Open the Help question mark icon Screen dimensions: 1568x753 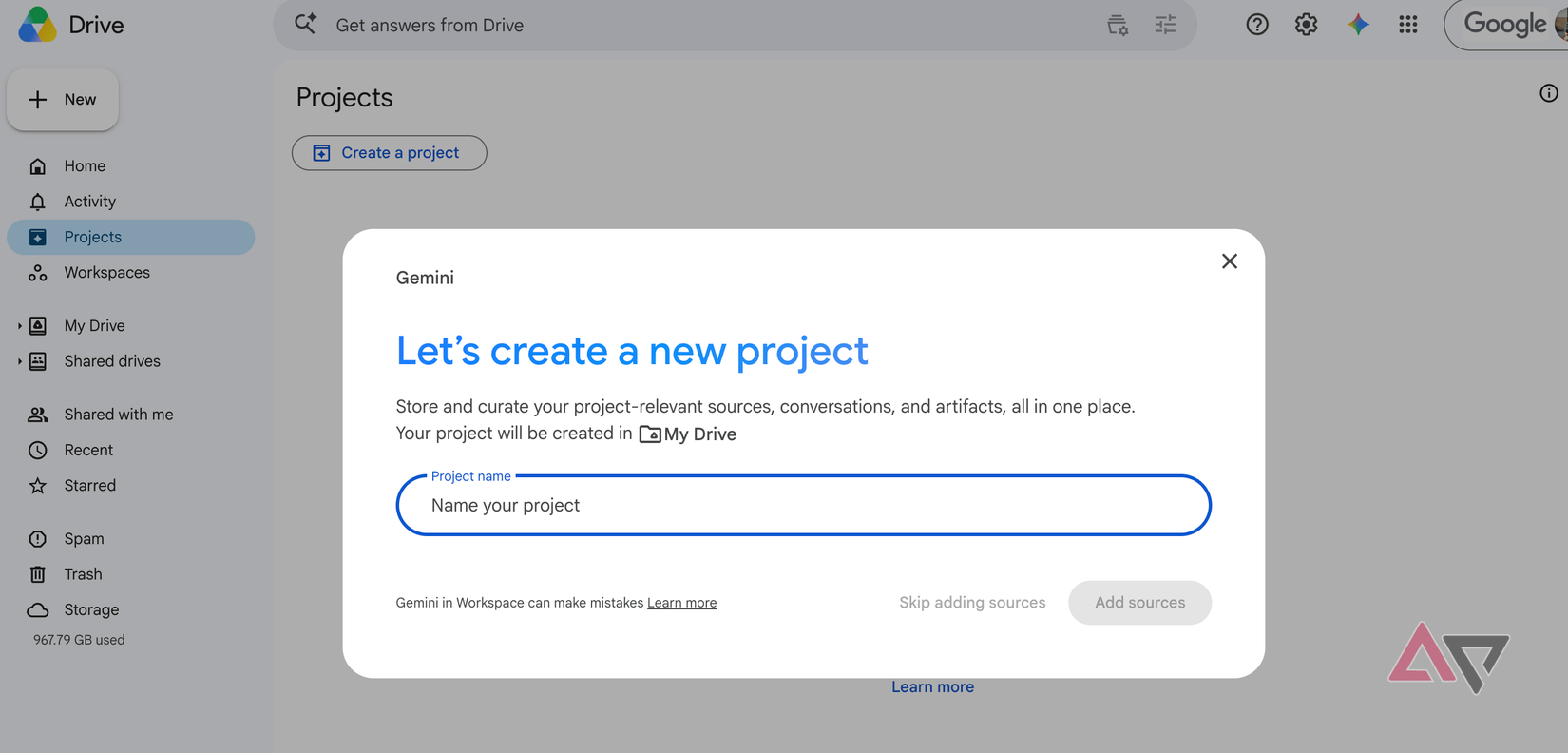point(1257,25)
